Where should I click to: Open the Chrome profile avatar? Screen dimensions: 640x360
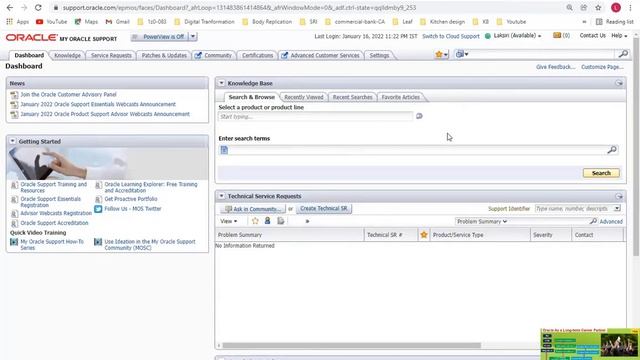616,7
